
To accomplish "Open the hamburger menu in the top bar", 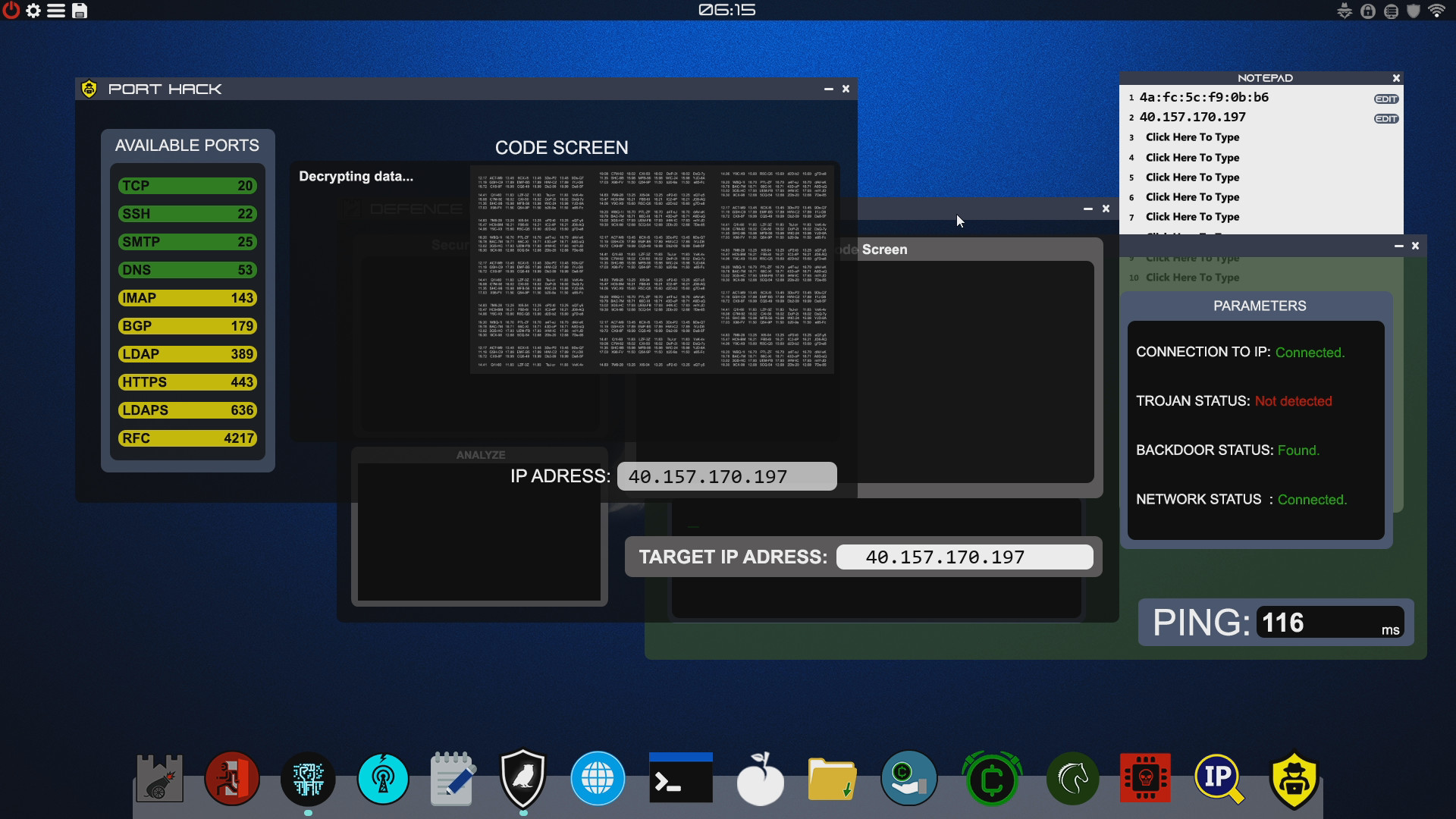I will [57, 11].
